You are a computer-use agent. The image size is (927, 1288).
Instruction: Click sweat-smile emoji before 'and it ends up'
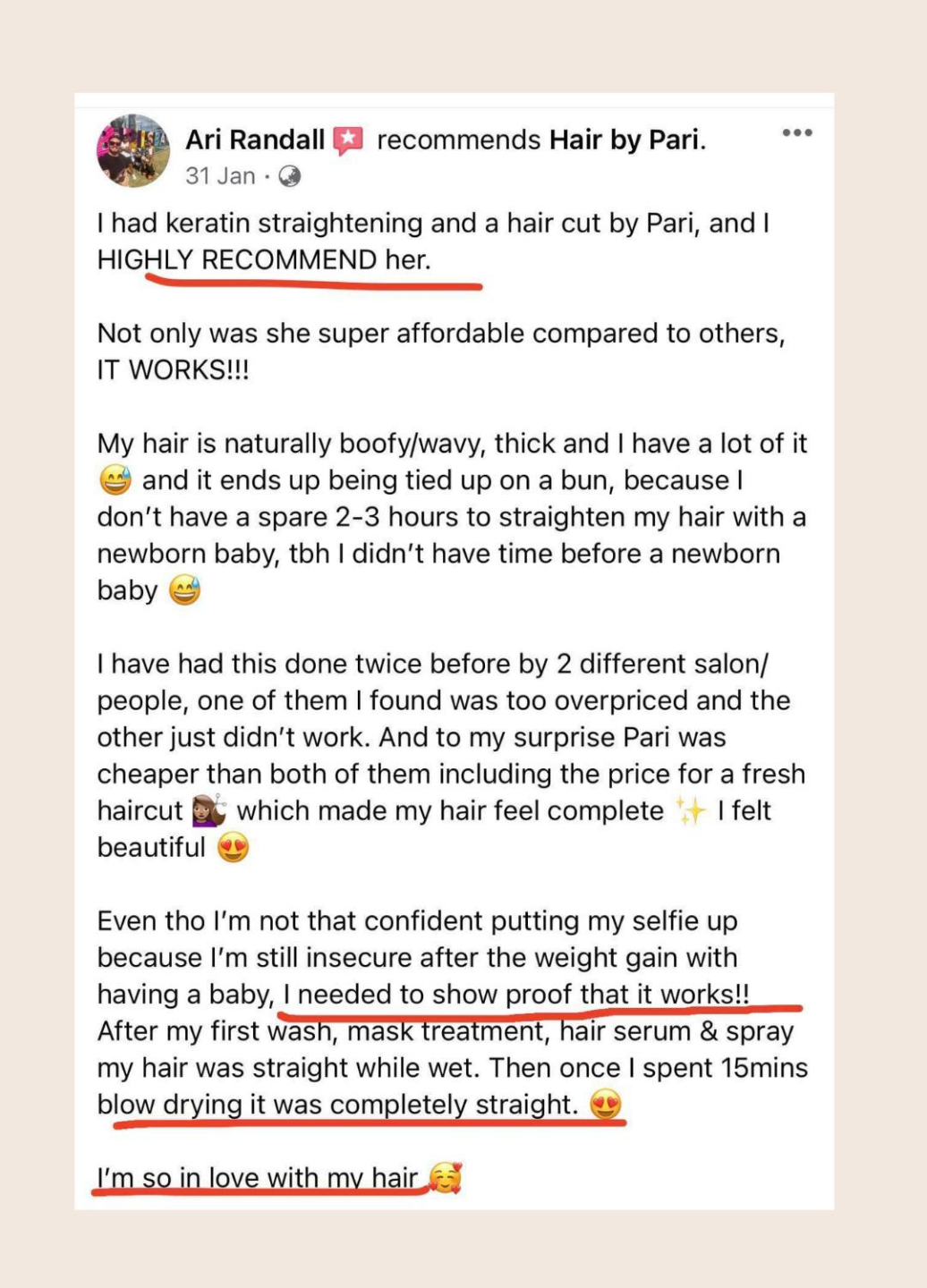pyautogui.click(x=115, y=481)
